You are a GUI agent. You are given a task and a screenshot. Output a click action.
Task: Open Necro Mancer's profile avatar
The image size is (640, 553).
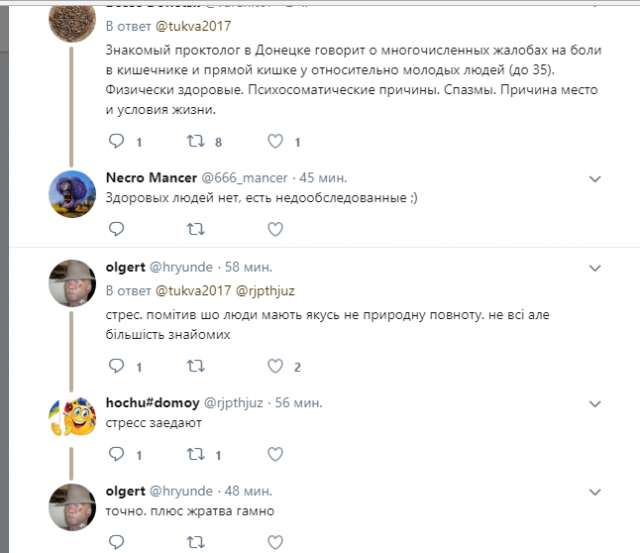[x=72, y=194]
